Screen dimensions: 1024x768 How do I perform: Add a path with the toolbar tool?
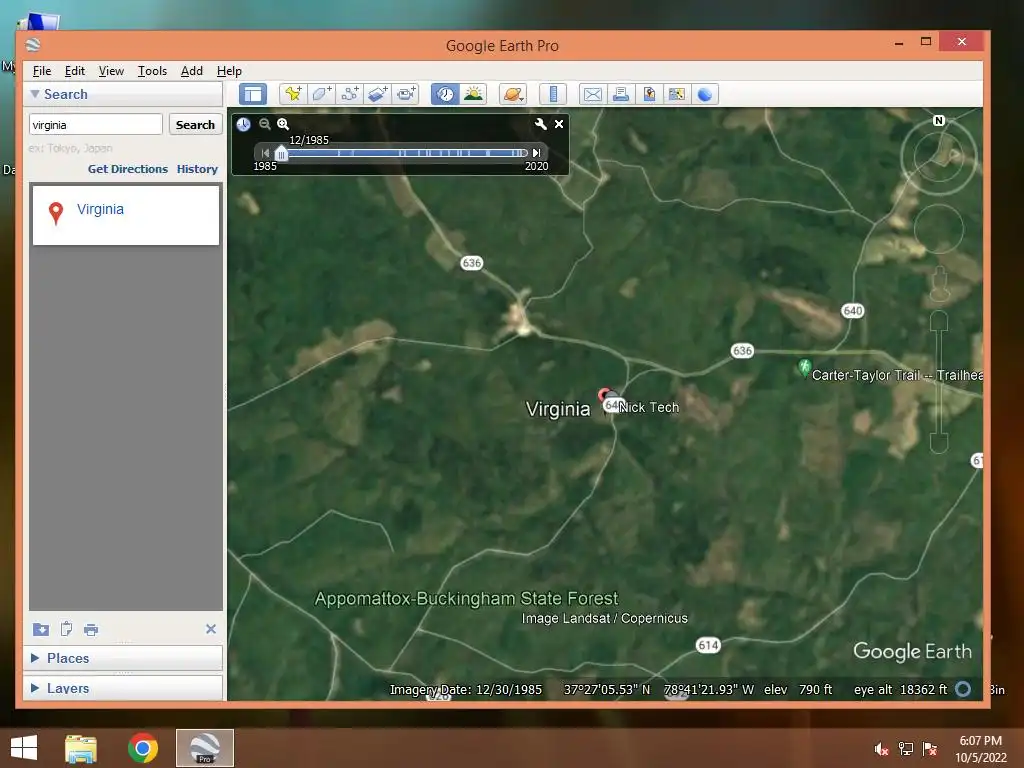349,94
